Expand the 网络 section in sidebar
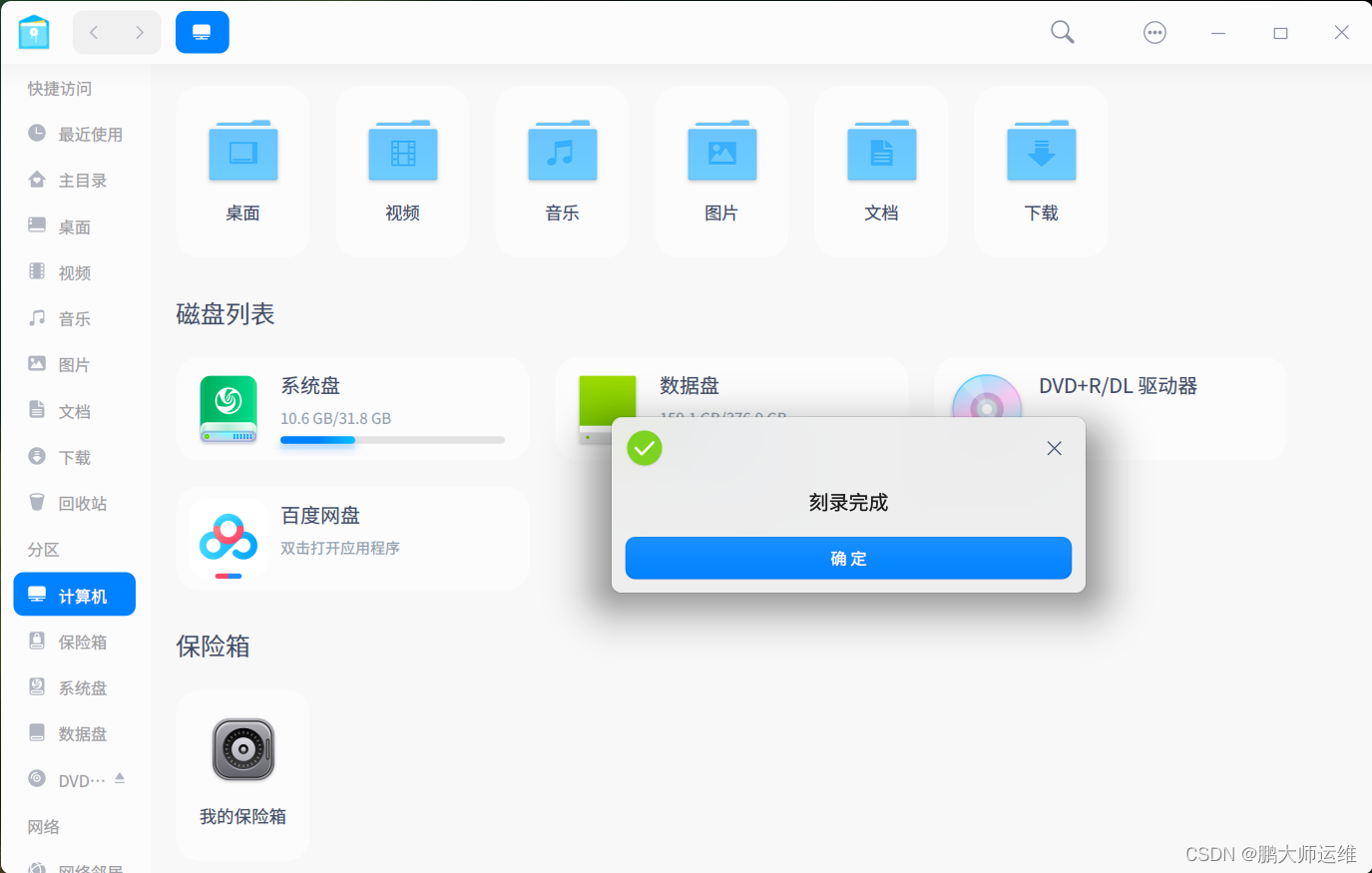 click(x=42, y=826)
